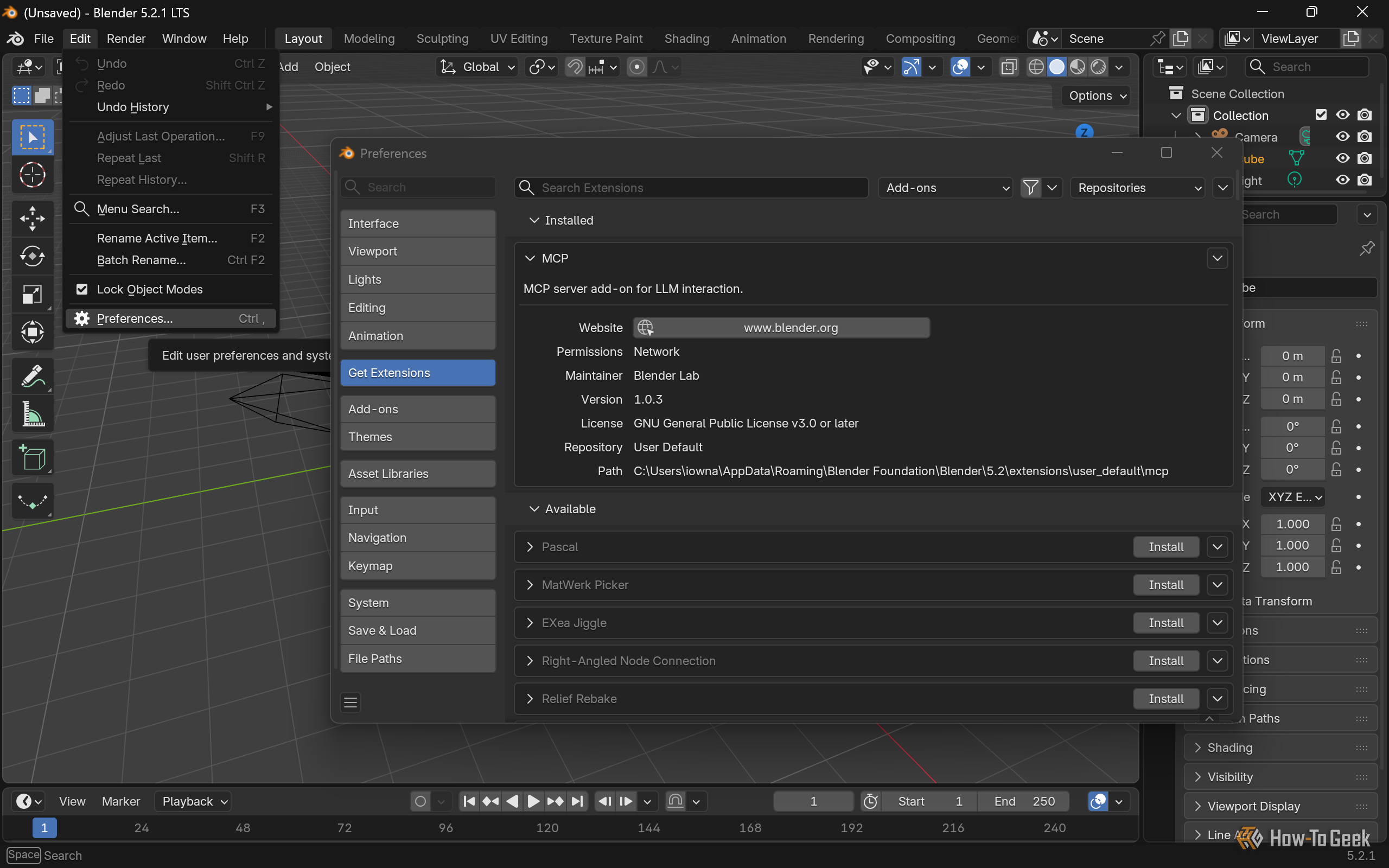Install the EXea Jiggle extension

tap(1165, 623)
